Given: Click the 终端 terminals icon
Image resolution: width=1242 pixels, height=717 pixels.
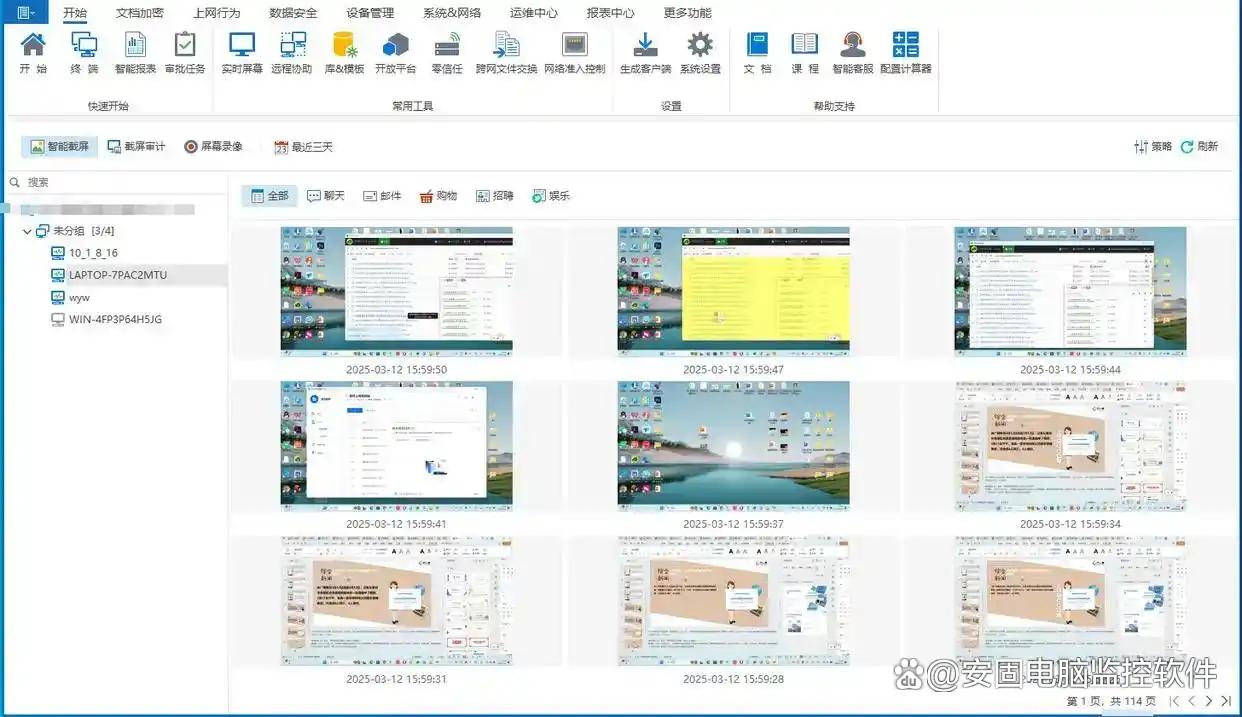Looking at the screenshot, I should (x=84, y=53).
